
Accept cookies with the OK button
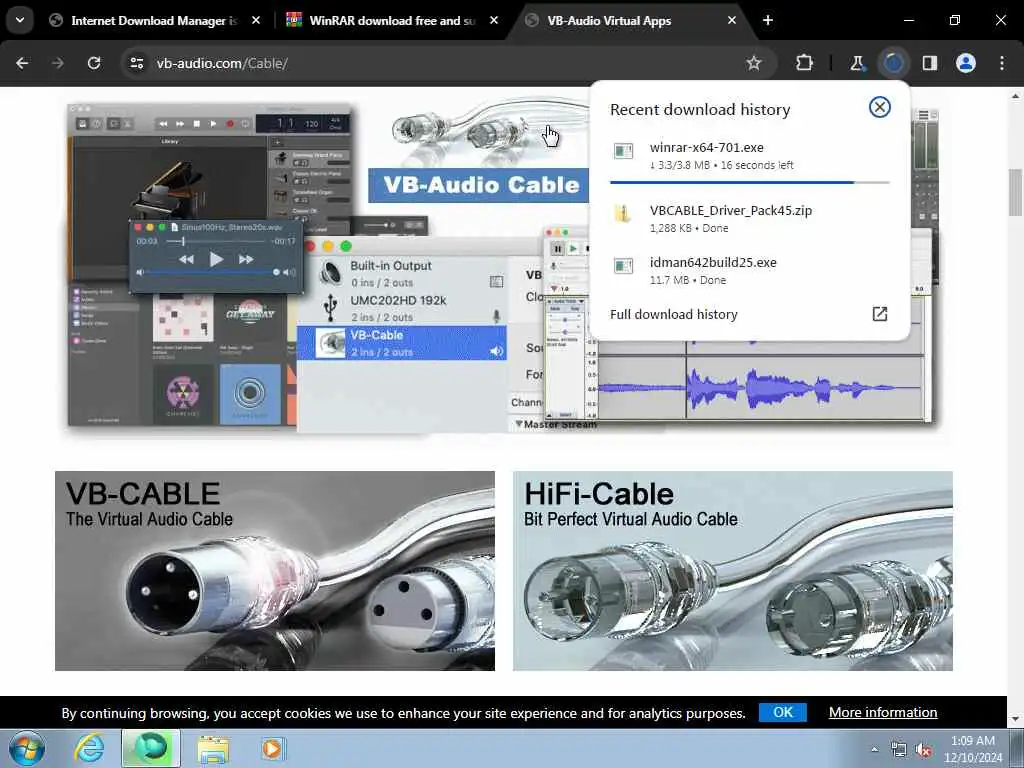782,712
